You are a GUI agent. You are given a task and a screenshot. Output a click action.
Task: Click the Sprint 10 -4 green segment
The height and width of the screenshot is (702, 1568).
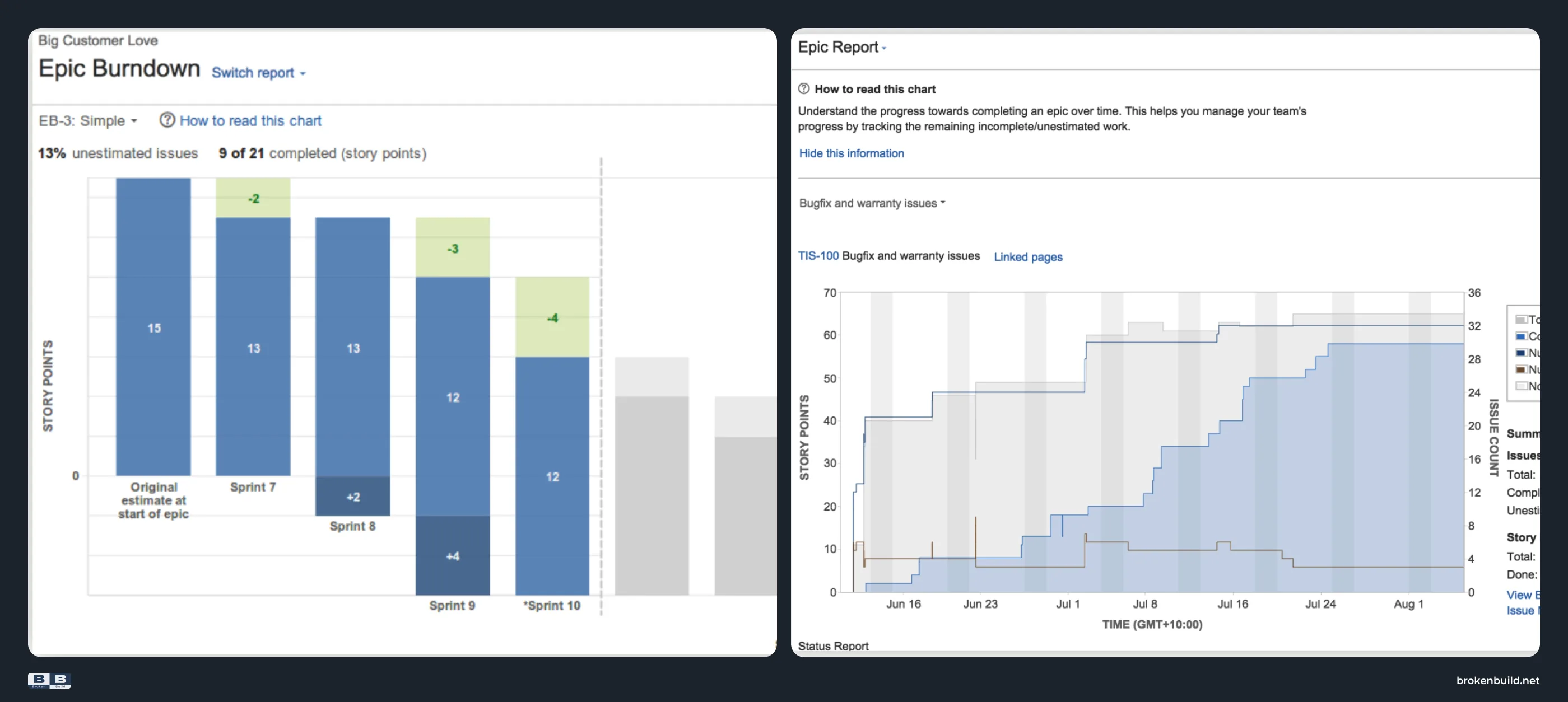point(552,317)
